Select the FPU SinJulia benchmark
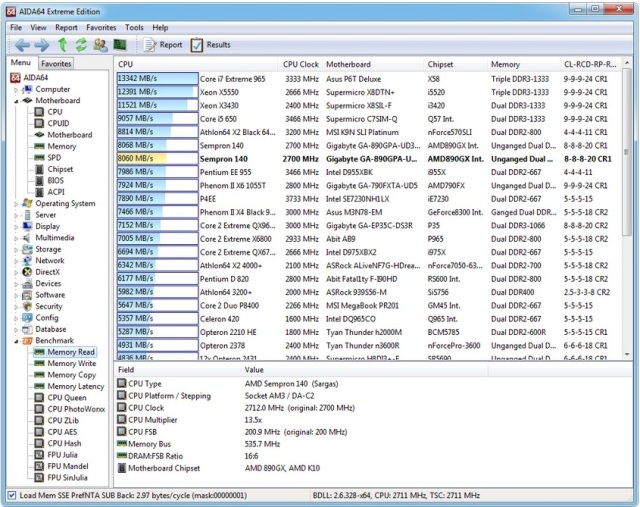Image resolution: width=640 pixels, height=507 pixels. click(x=61, y=478)
